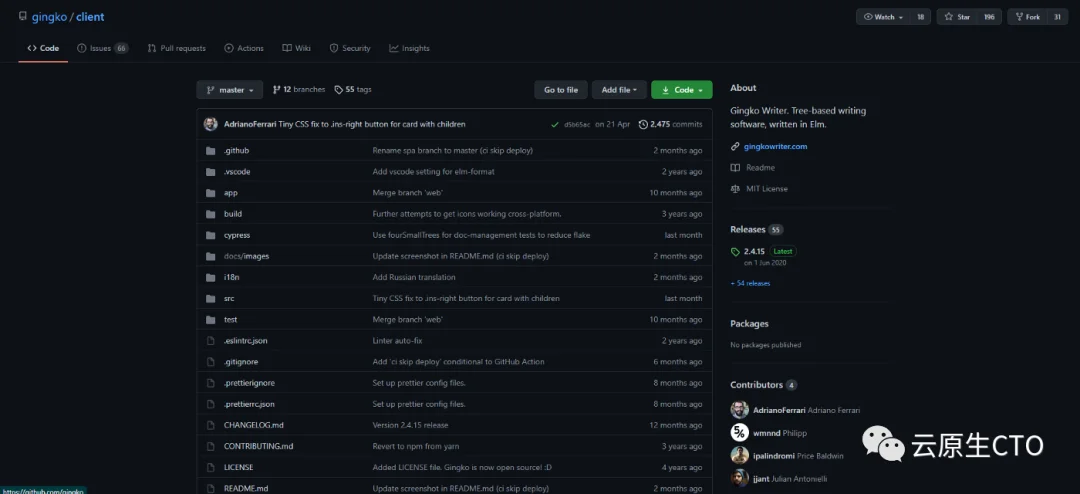The height and width of the screenshot is (494, 1080).
Task: Click AdrianoFerrari's avatar in latest commit
Action: (211, 124)
